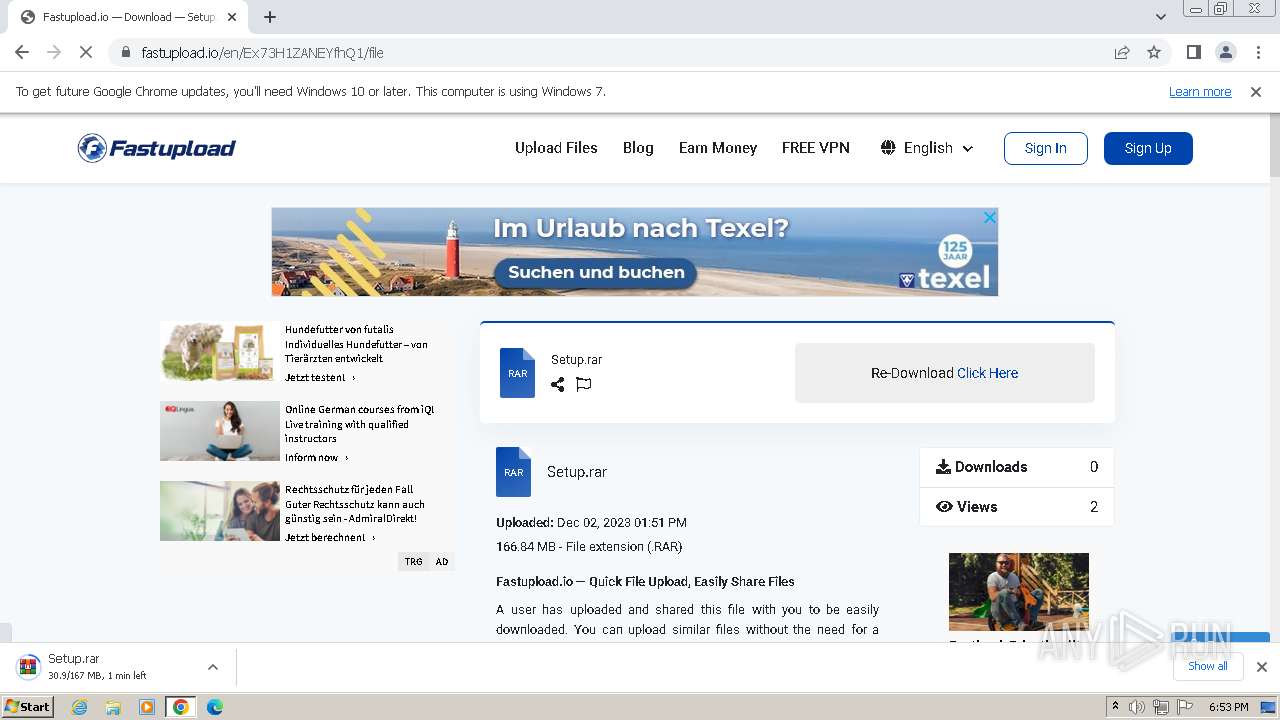Viewport: 1280px width, 720px height.
Task: Open the Blog menu item
Action: tap(638, 148)
